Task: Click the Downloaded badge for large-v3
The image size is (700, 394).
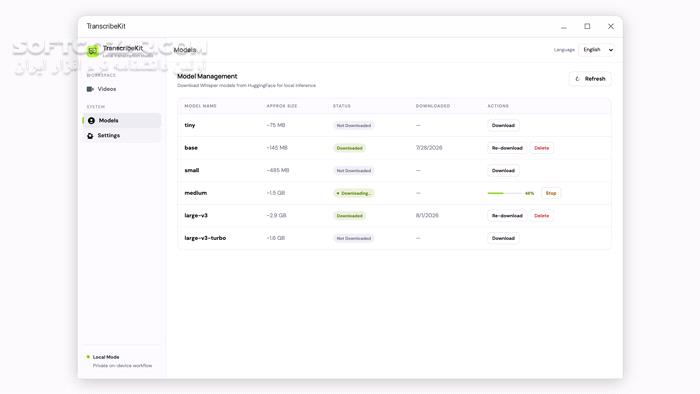Action: 350,216
